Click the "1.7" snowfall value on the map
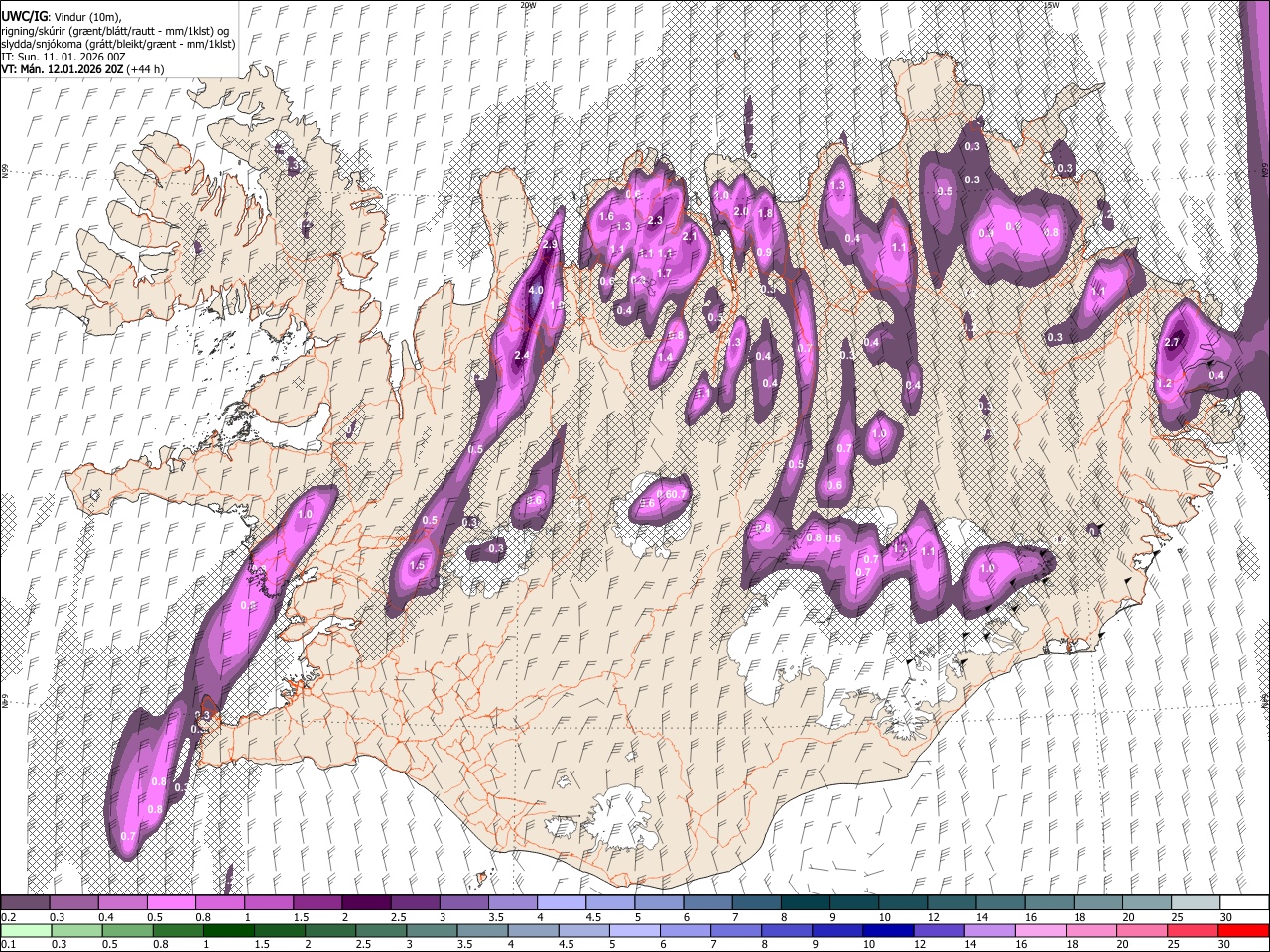Viewport: 1270px width, 952px height. click(664, 274)
